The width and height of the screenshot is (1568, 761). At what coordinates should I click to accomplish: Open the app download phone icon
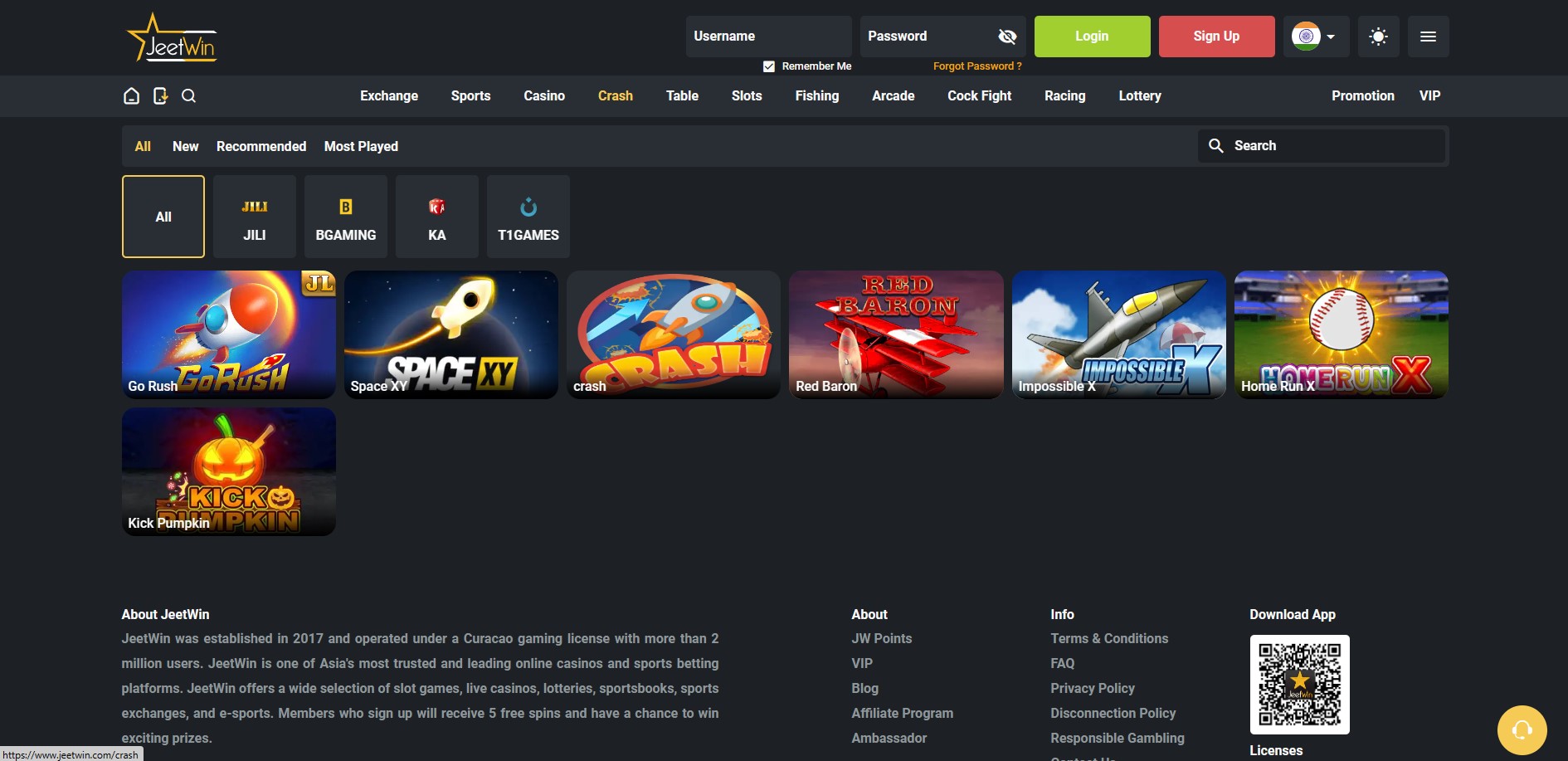pos(160,95)
